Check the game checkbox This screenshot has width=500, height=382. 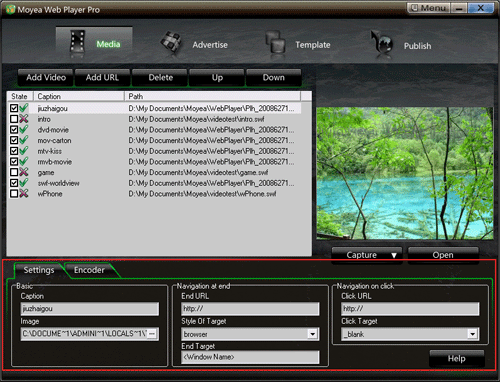click(x=14, y=172)
